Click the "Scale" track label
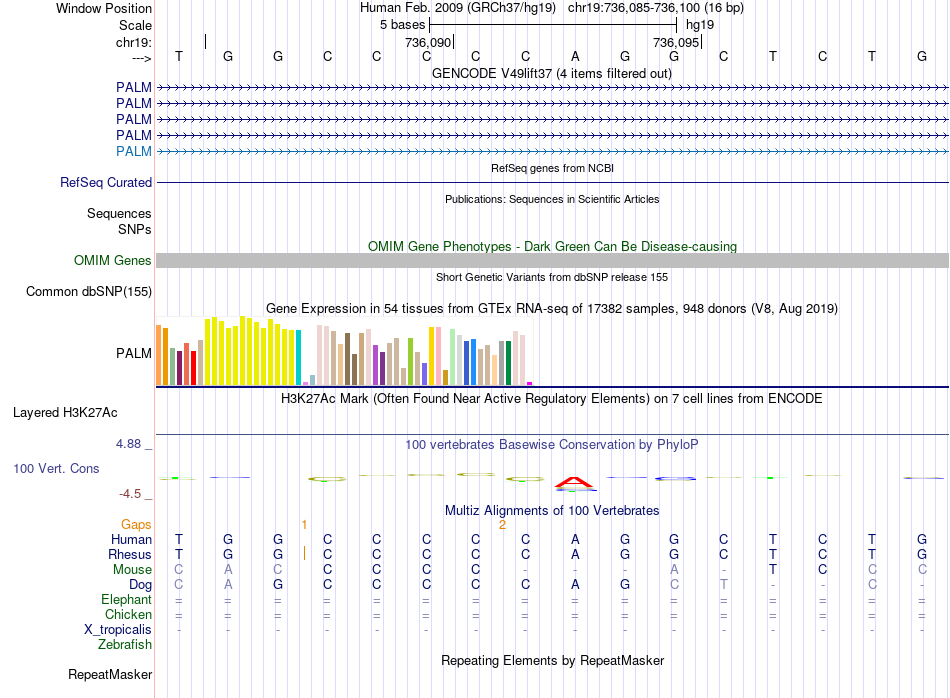 coord(135,25)
